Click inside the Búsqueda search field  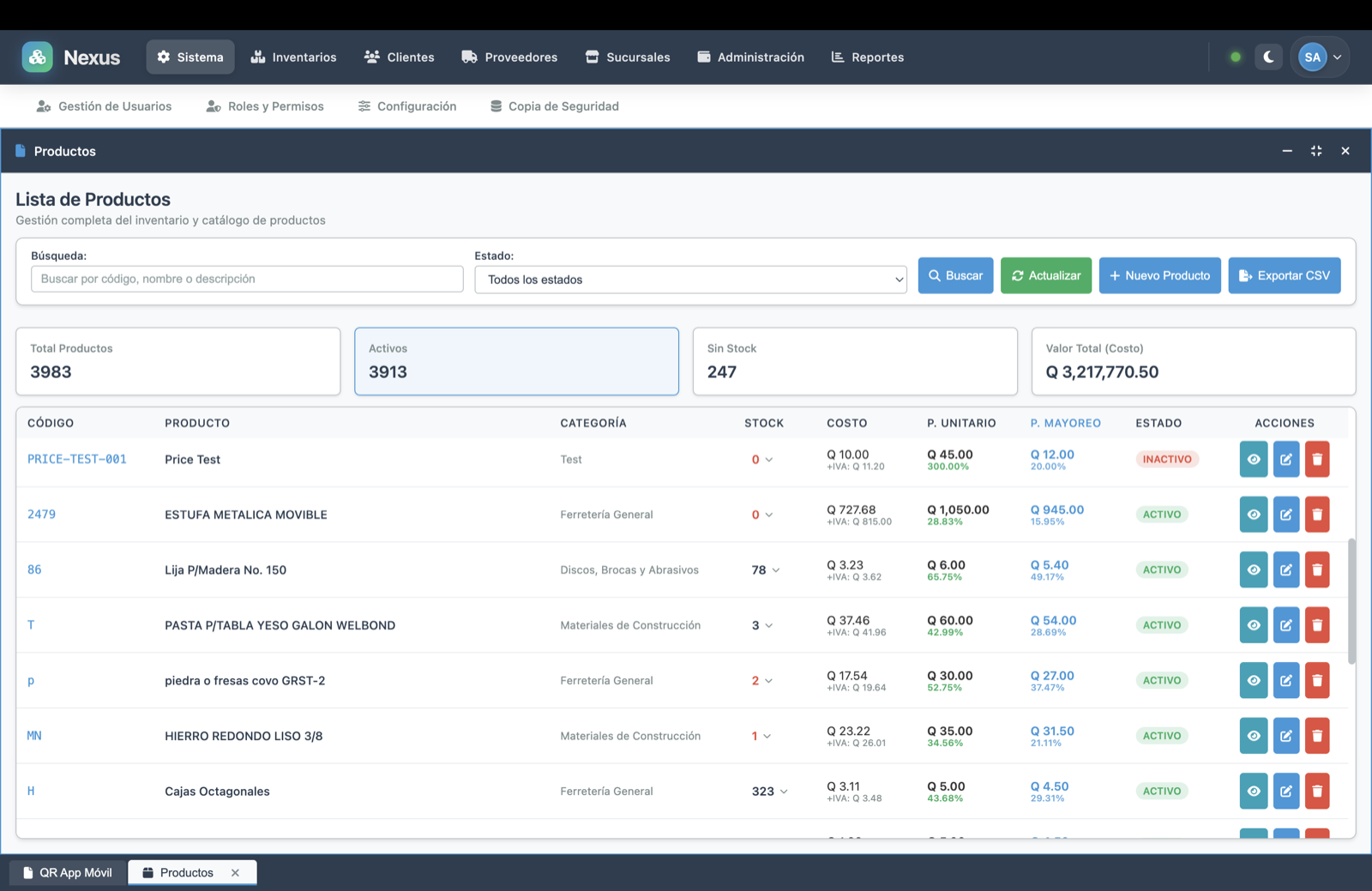point(246,278)
